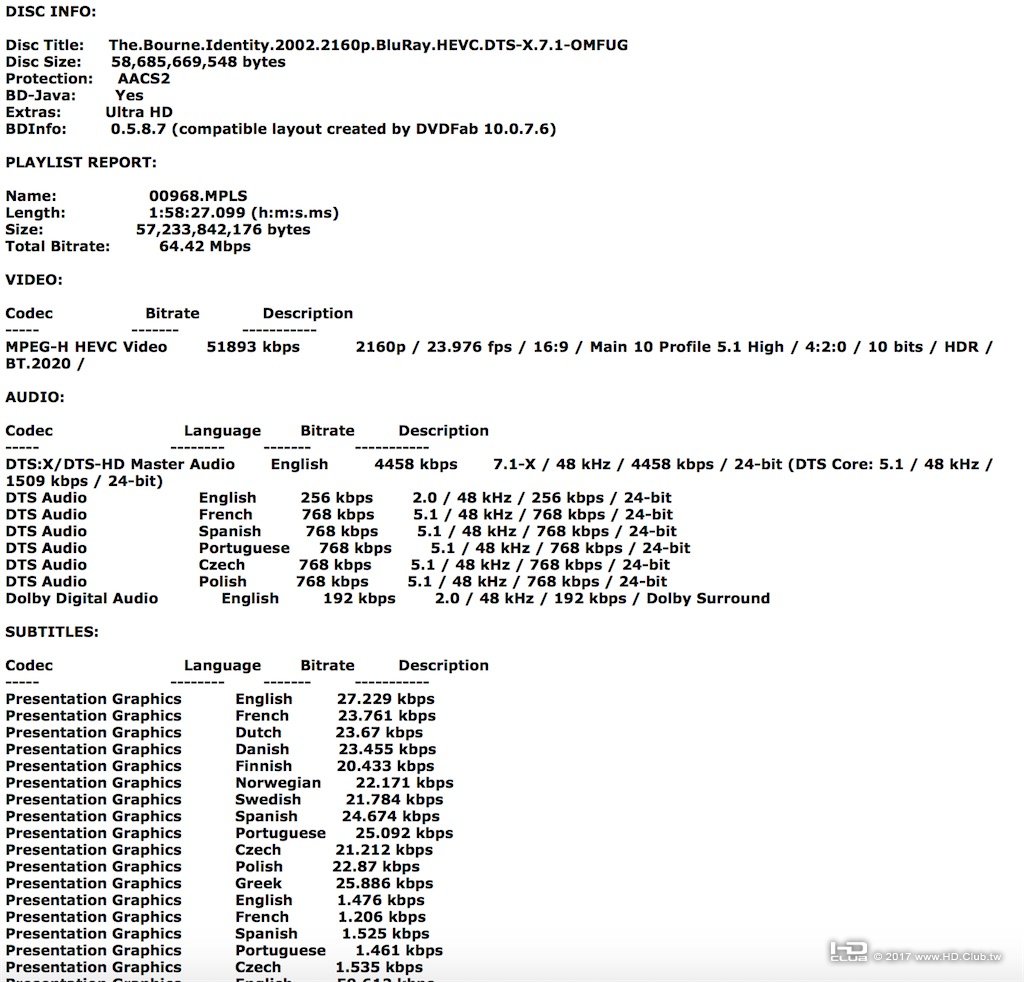Image resolution: width=1024 pixels, height=982 pixels.
Task: Click the Ultra HD extras value
Action: (x=139, y=112)
